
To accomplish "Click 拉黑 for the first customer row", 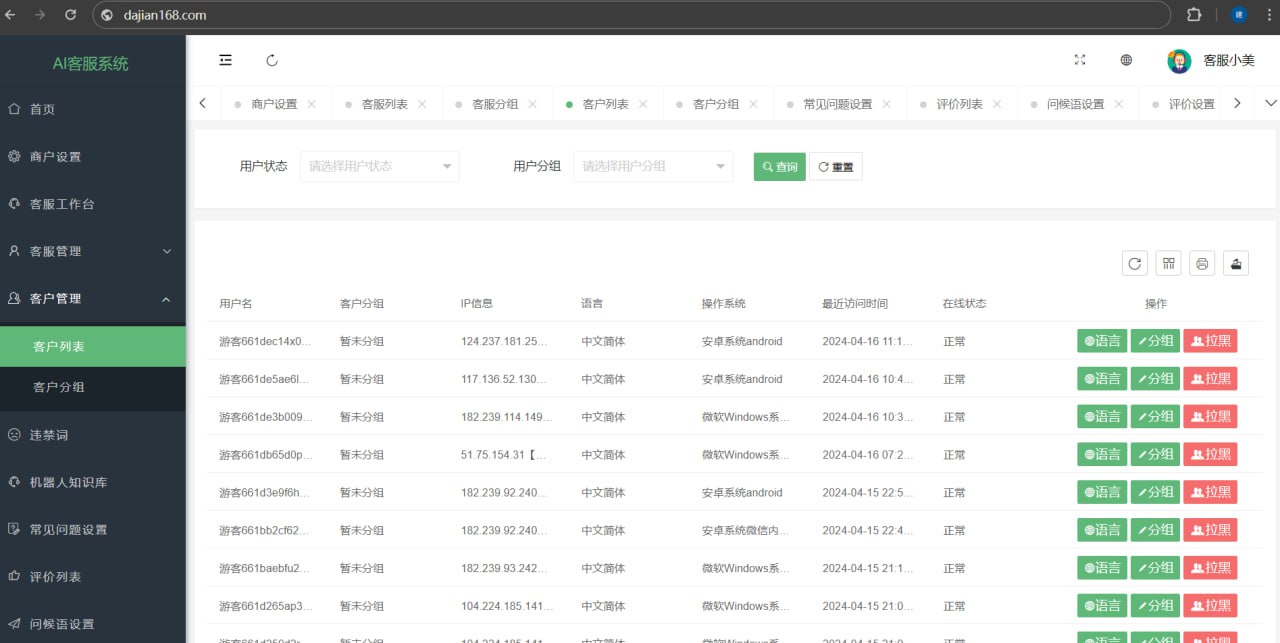I will [1210, 341].
